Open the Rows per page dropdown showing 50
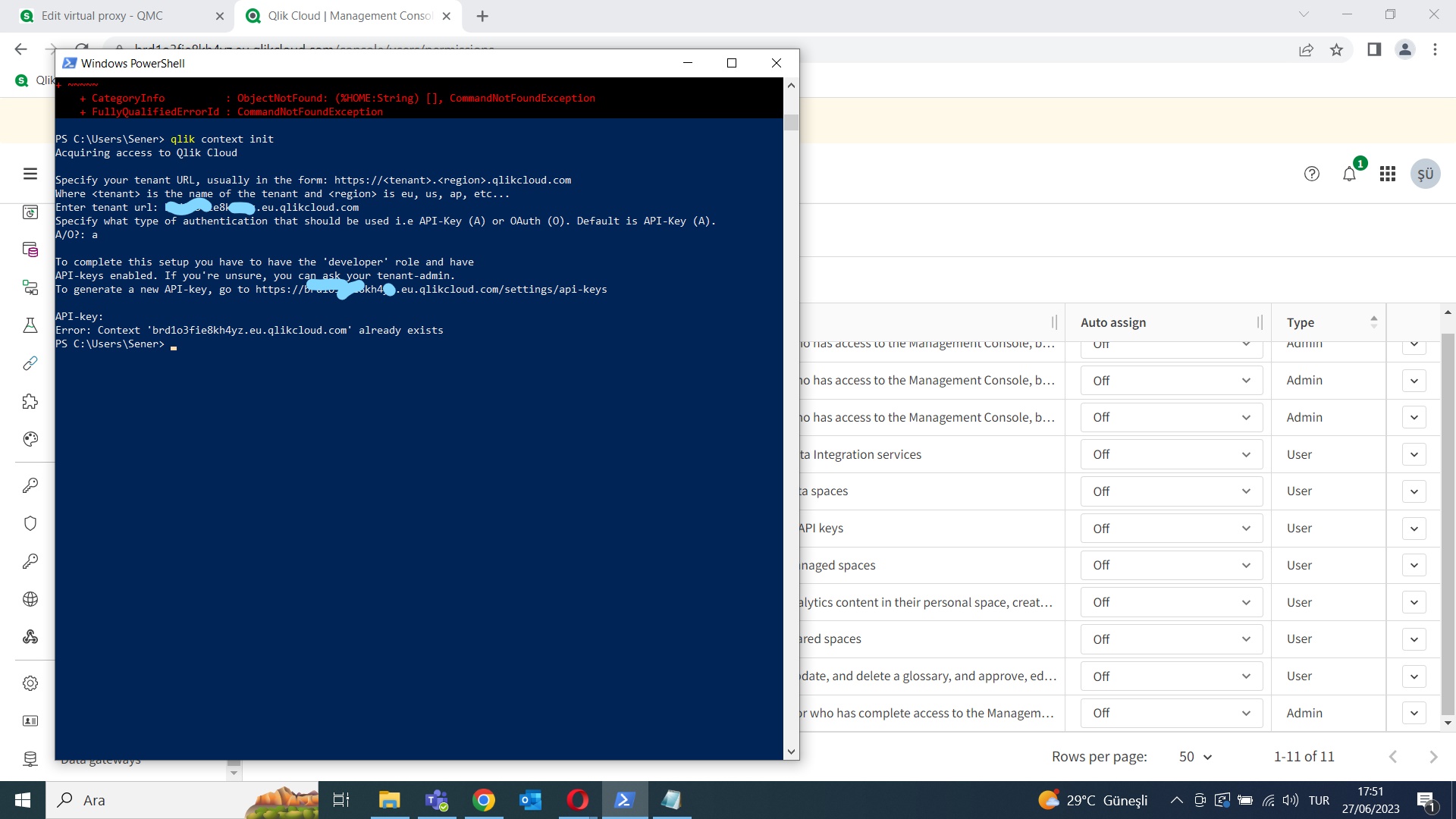 (x=1194, y=756)
